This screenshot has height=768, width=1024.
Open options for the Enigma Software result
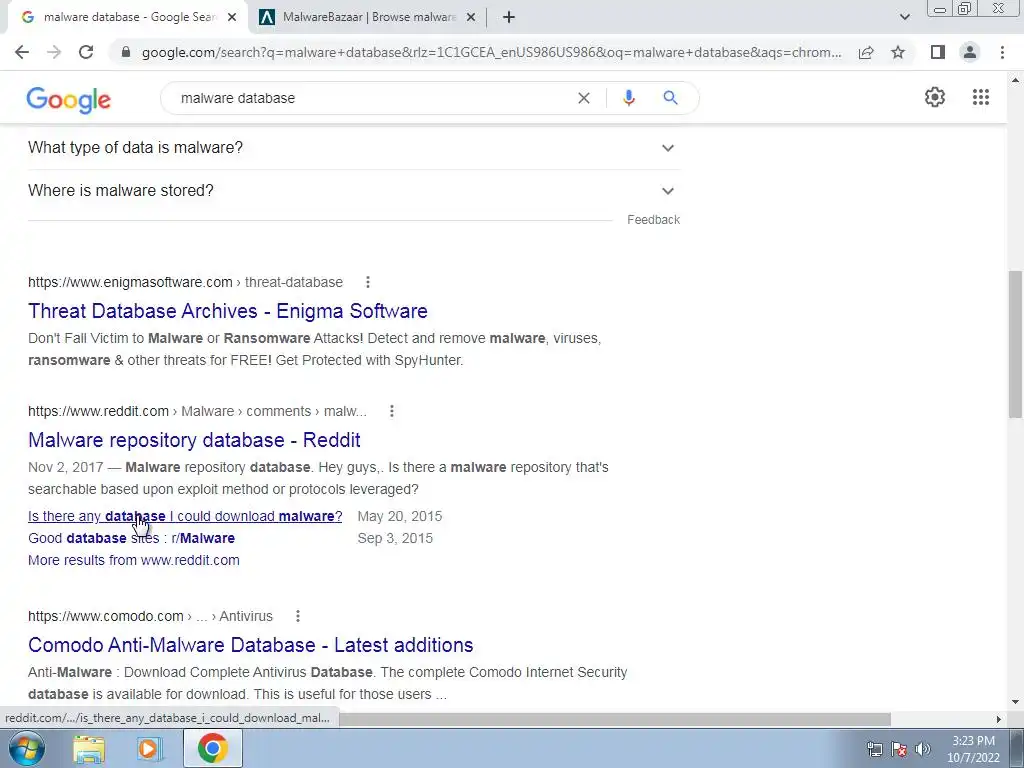368,282
